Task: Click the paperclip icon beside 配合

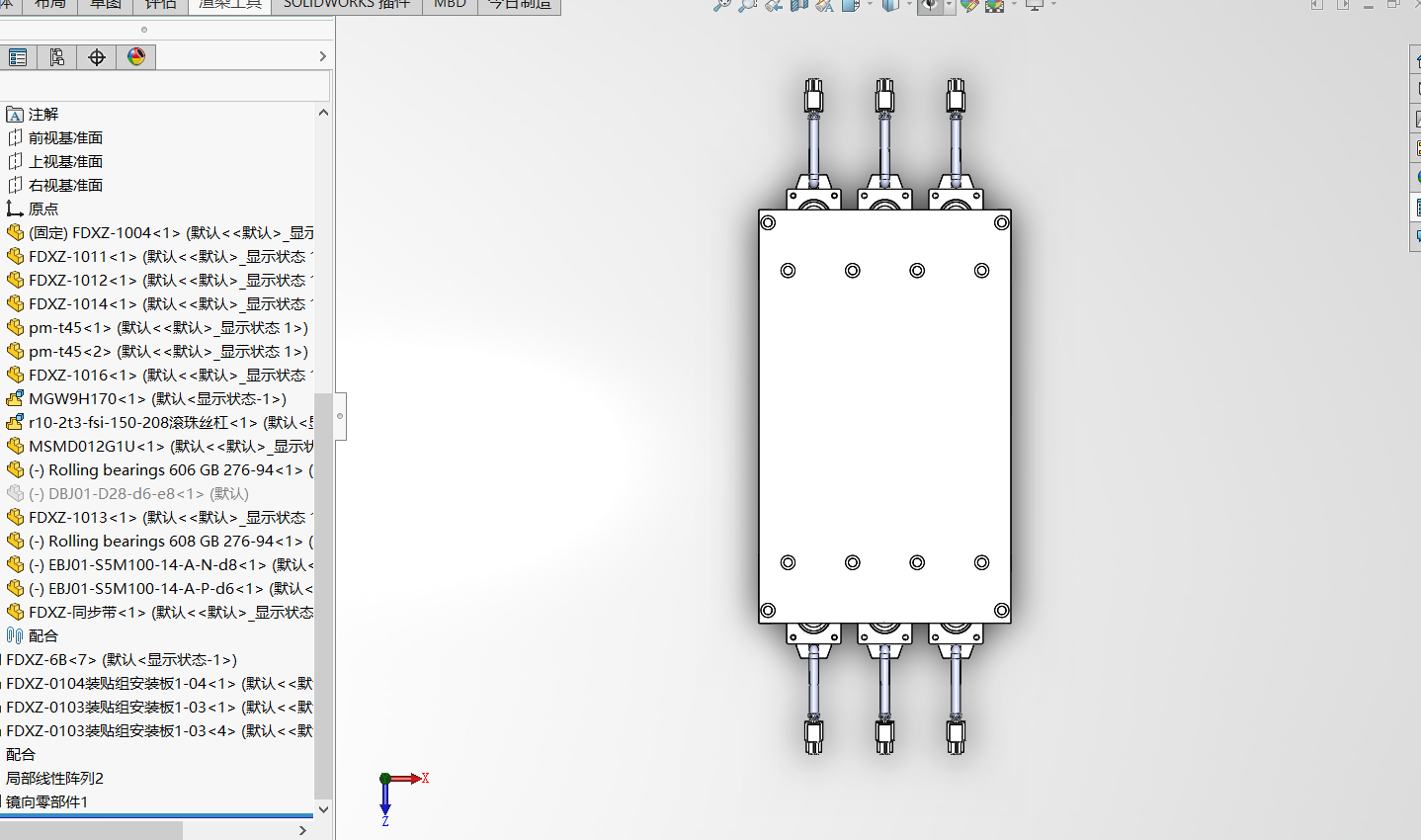Action: point(15,636)
